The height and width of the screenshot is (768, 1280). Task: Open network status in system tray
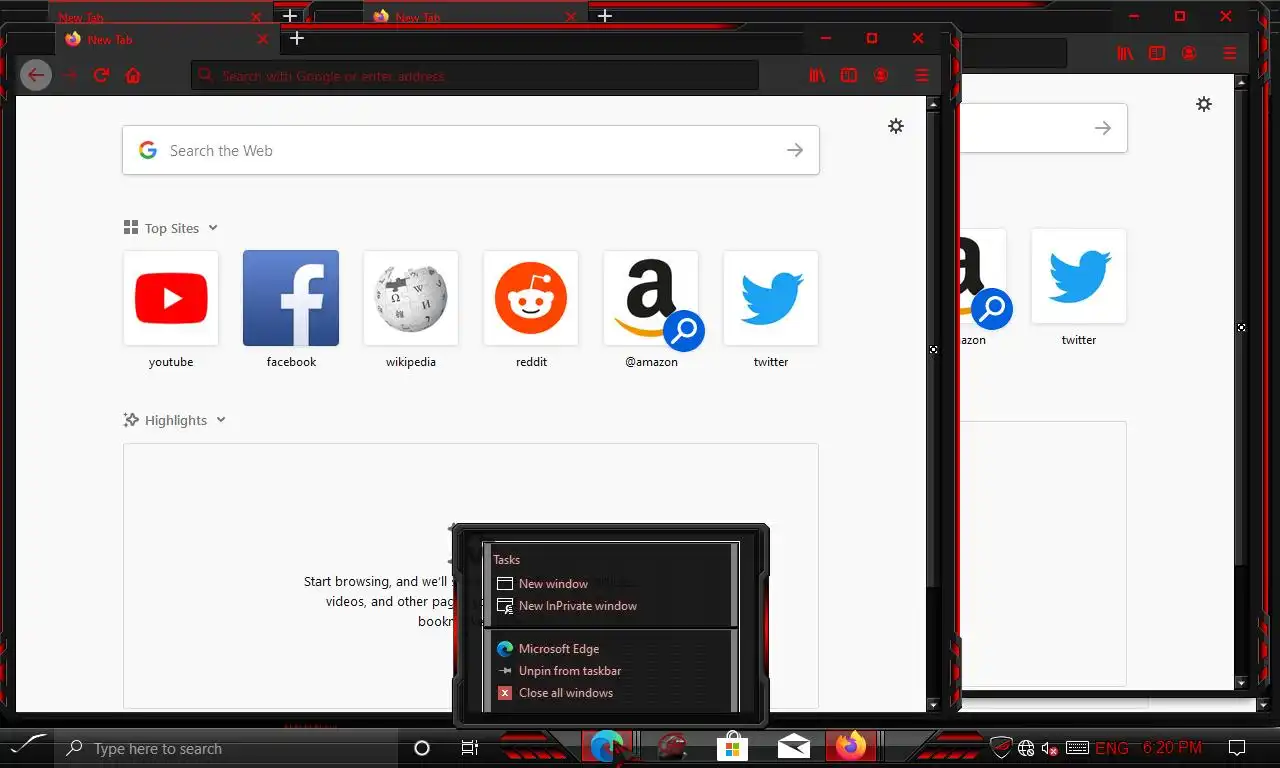click(x=1026, y=748)
